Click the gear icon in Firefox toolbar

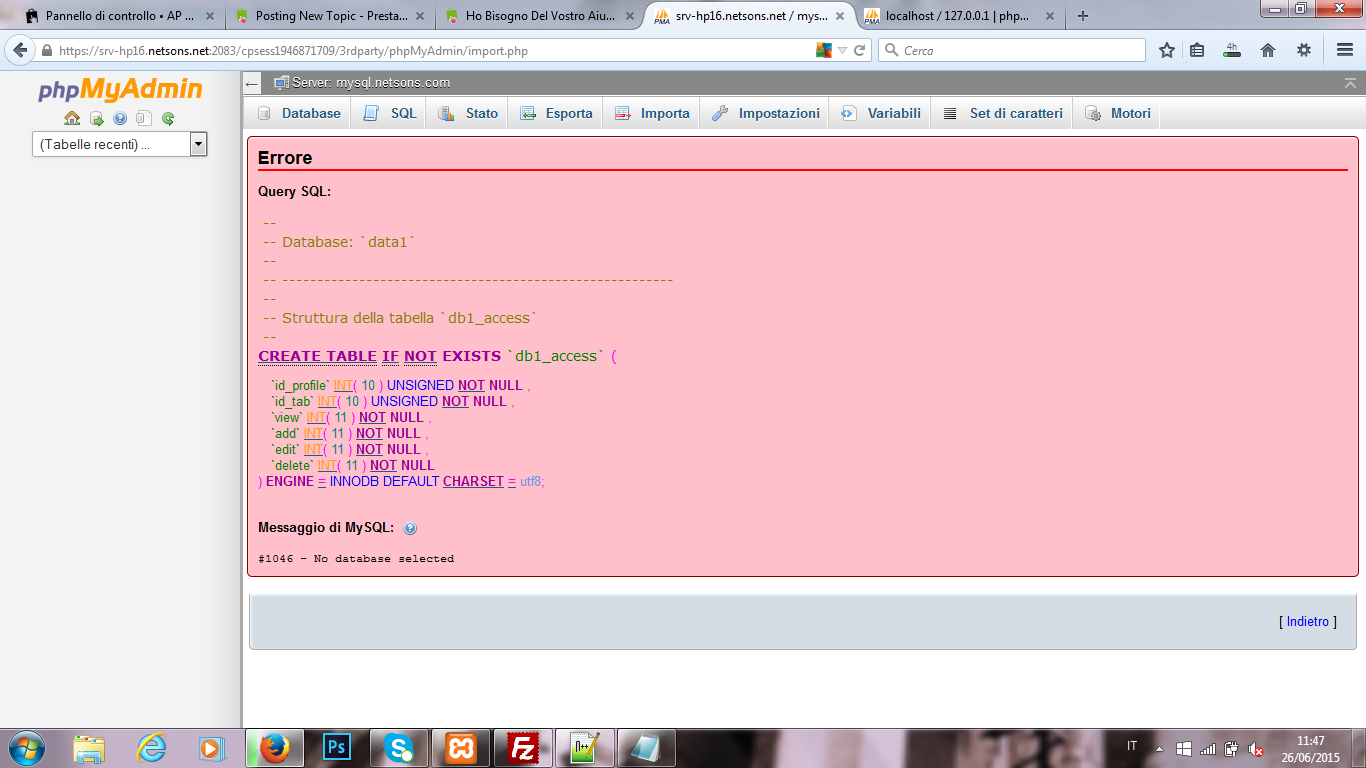1304,50
